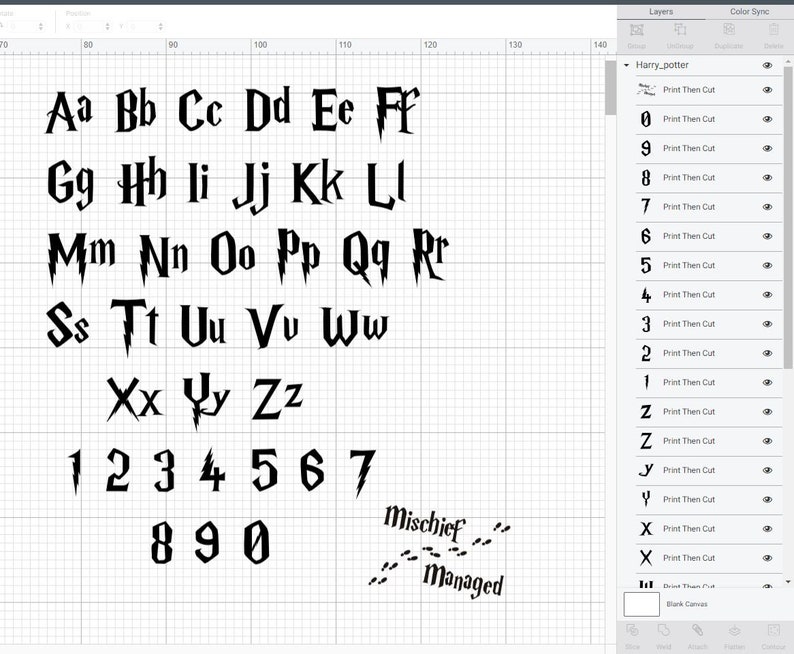Toggle visibility of the 6 layer
The width and height of the screenshot is (794, 654).
[767, 236]
